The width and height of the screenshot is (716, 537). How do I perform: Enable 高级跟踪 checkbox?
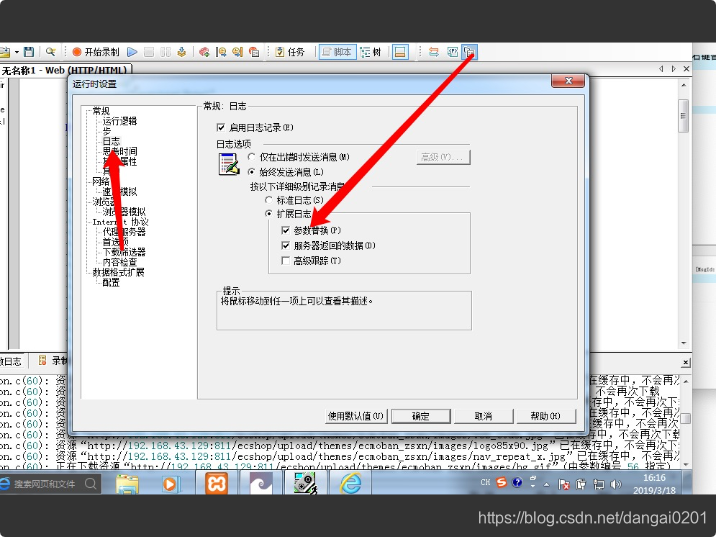(286, 261)
